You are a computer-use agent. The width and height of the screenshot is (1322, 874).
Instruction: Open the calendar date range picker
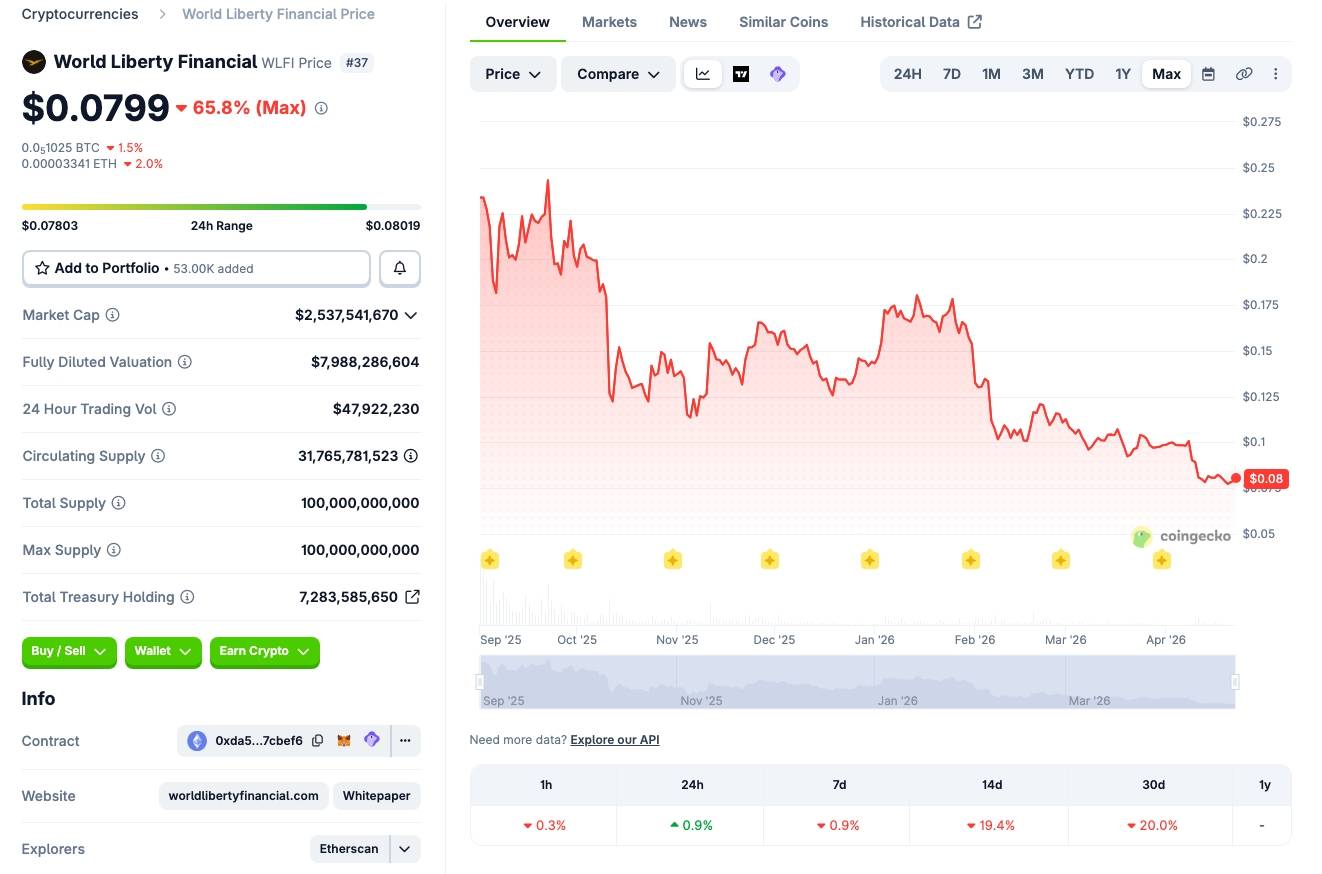(x=1208, y=73)
